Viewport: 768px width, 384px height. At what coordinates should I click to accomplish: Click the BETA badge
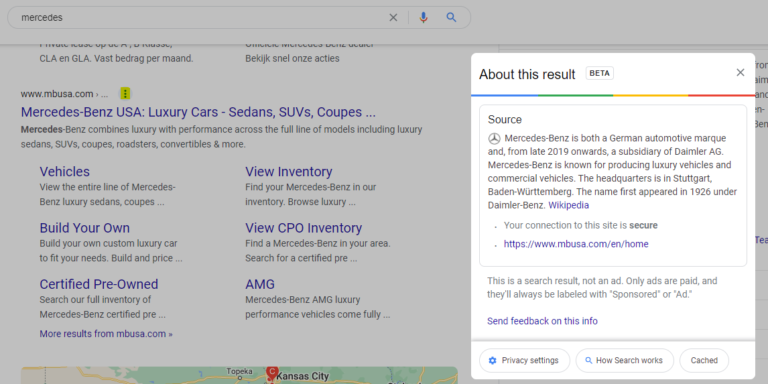[600, 73]
